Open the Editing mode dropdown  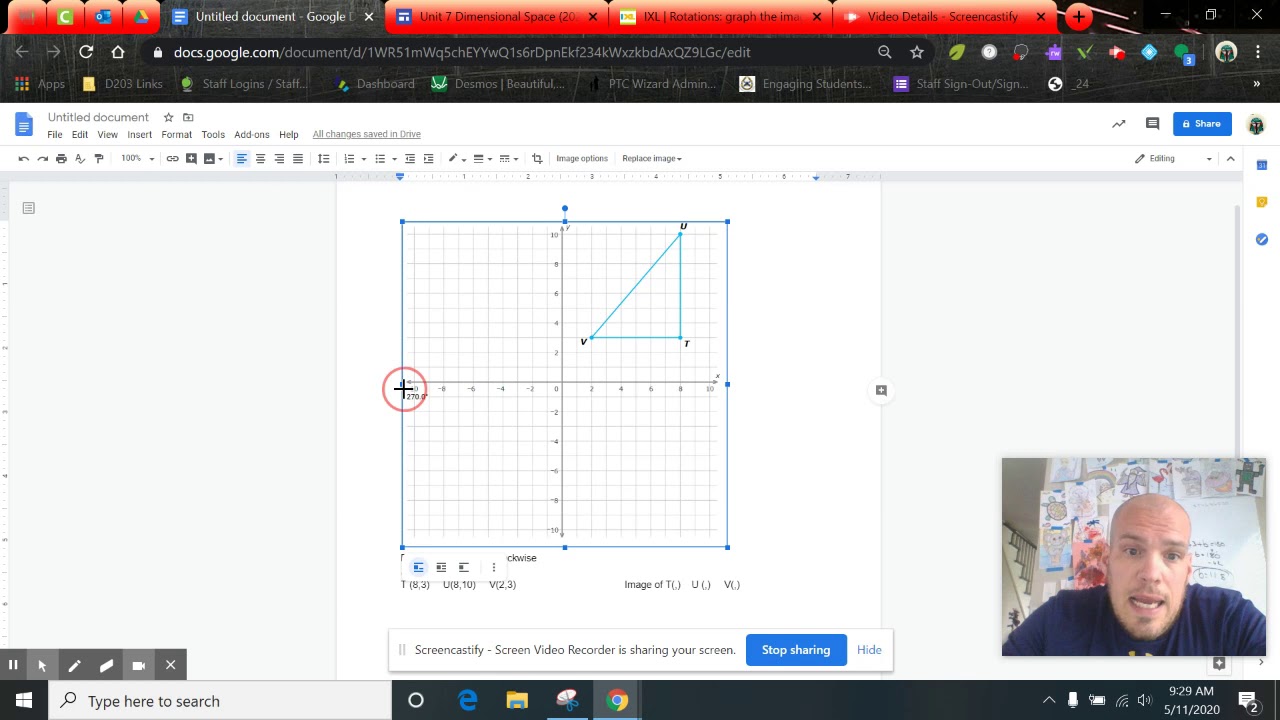(1174, 158)
